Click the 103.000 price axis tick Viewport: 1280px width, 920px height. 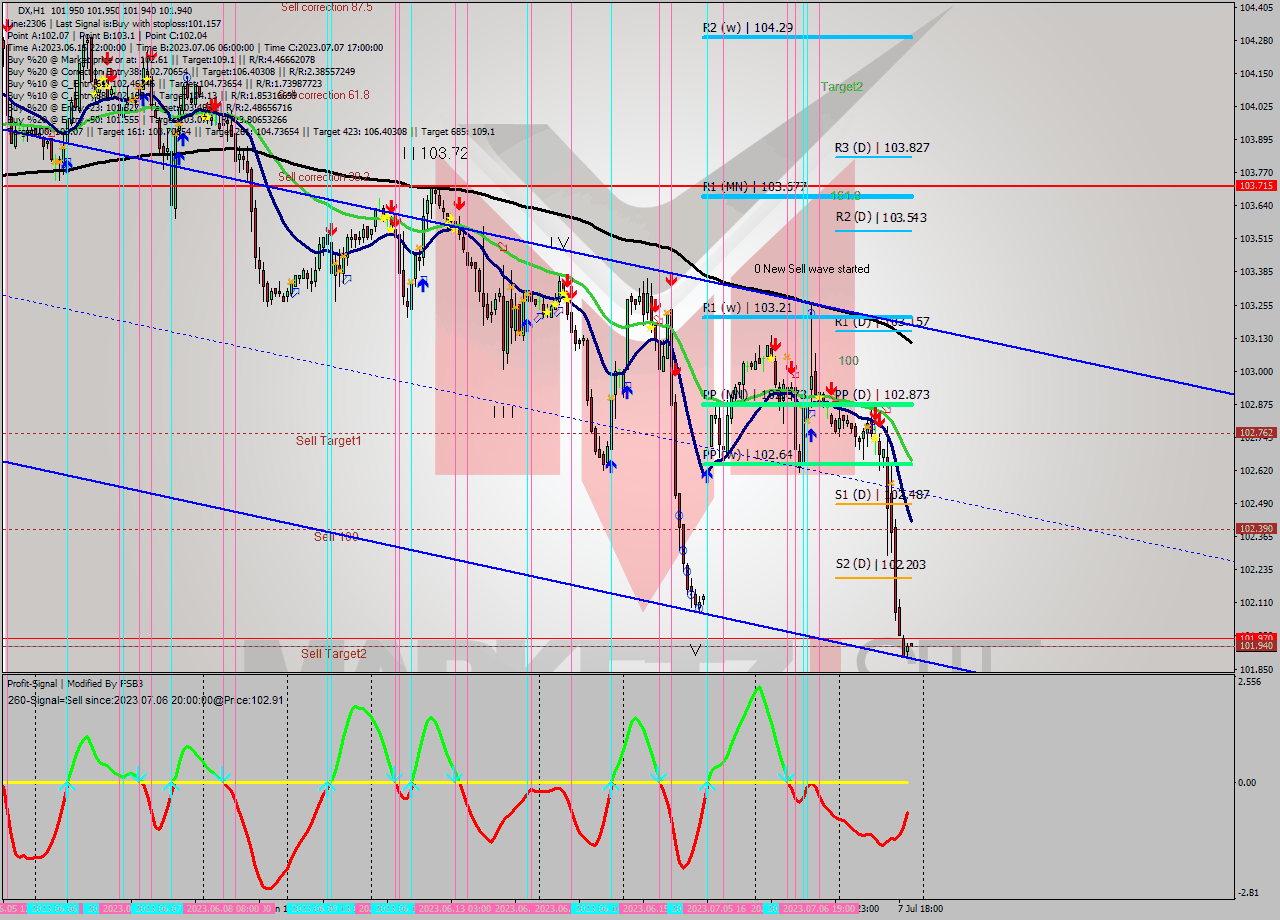click(1255, 371)
